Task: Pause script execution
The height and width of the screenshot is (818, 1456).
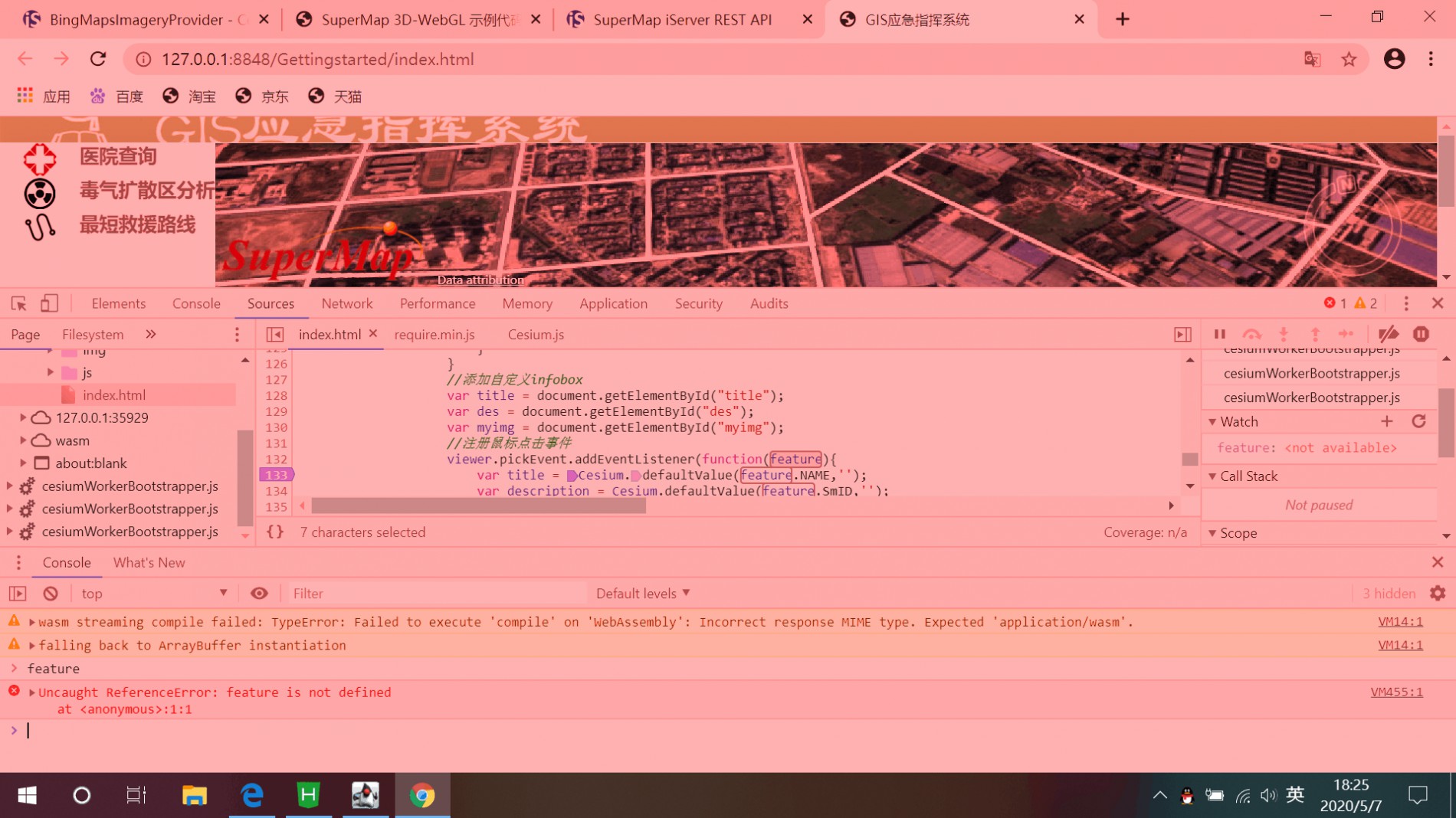Action: point(1219,335)
